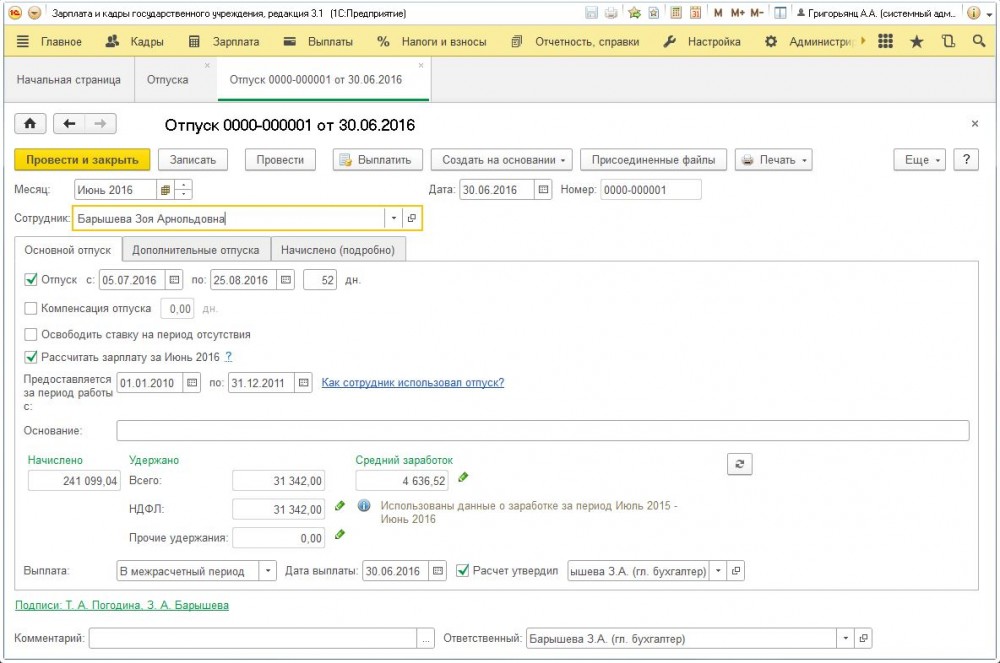Expand the Создать на основании menu
Image resolution: width=1000 pixels, height=663 pixels.
506,160
